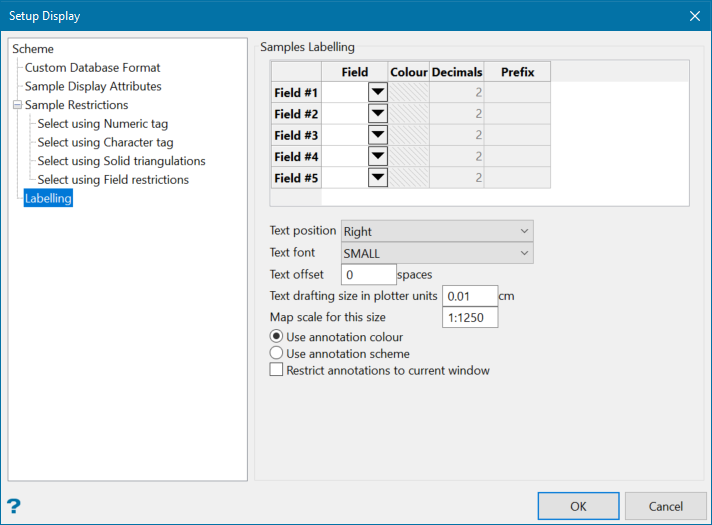
Task: Open the Field #2 dropdown arrow
Action: coord(377,114)
